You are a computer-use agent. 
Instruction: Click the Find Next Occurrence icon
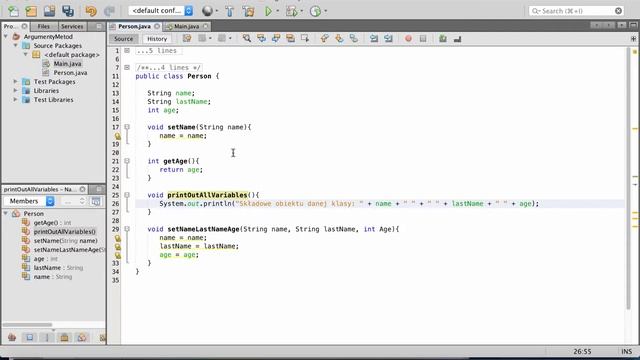276,38
